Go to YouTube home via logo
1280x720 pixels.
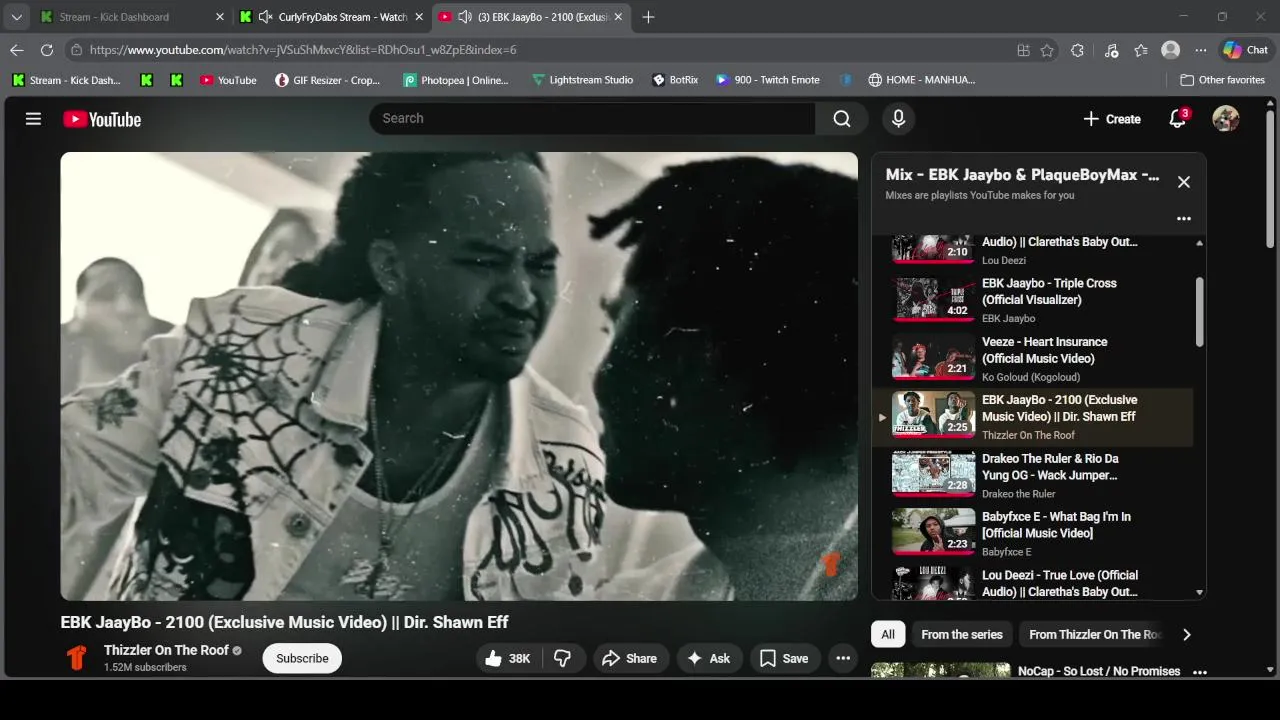pos(102,119)
